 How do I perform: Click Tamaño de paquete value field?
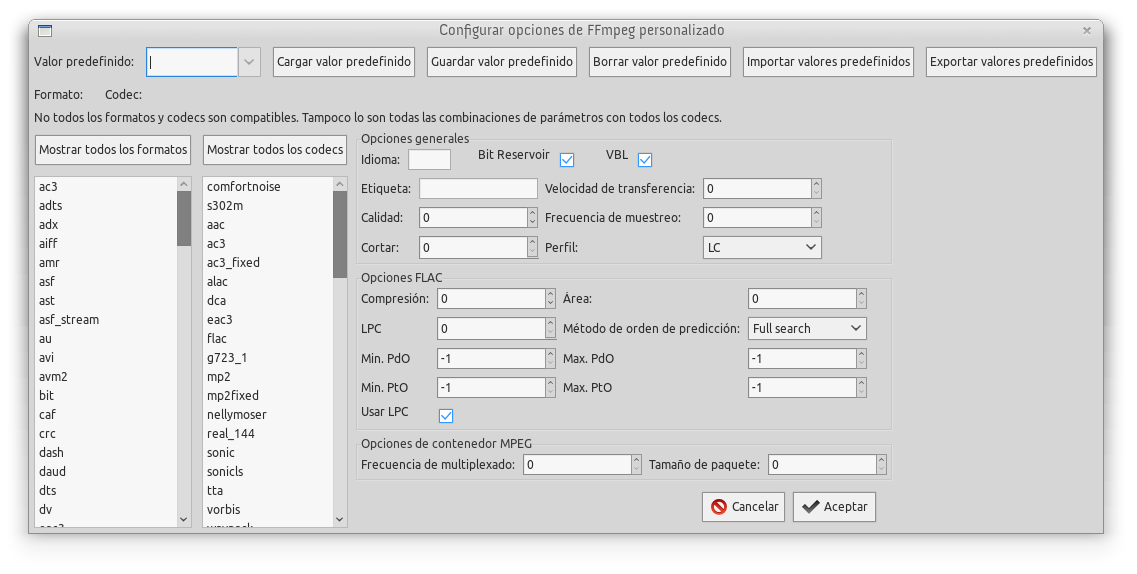tap(822, 465)
